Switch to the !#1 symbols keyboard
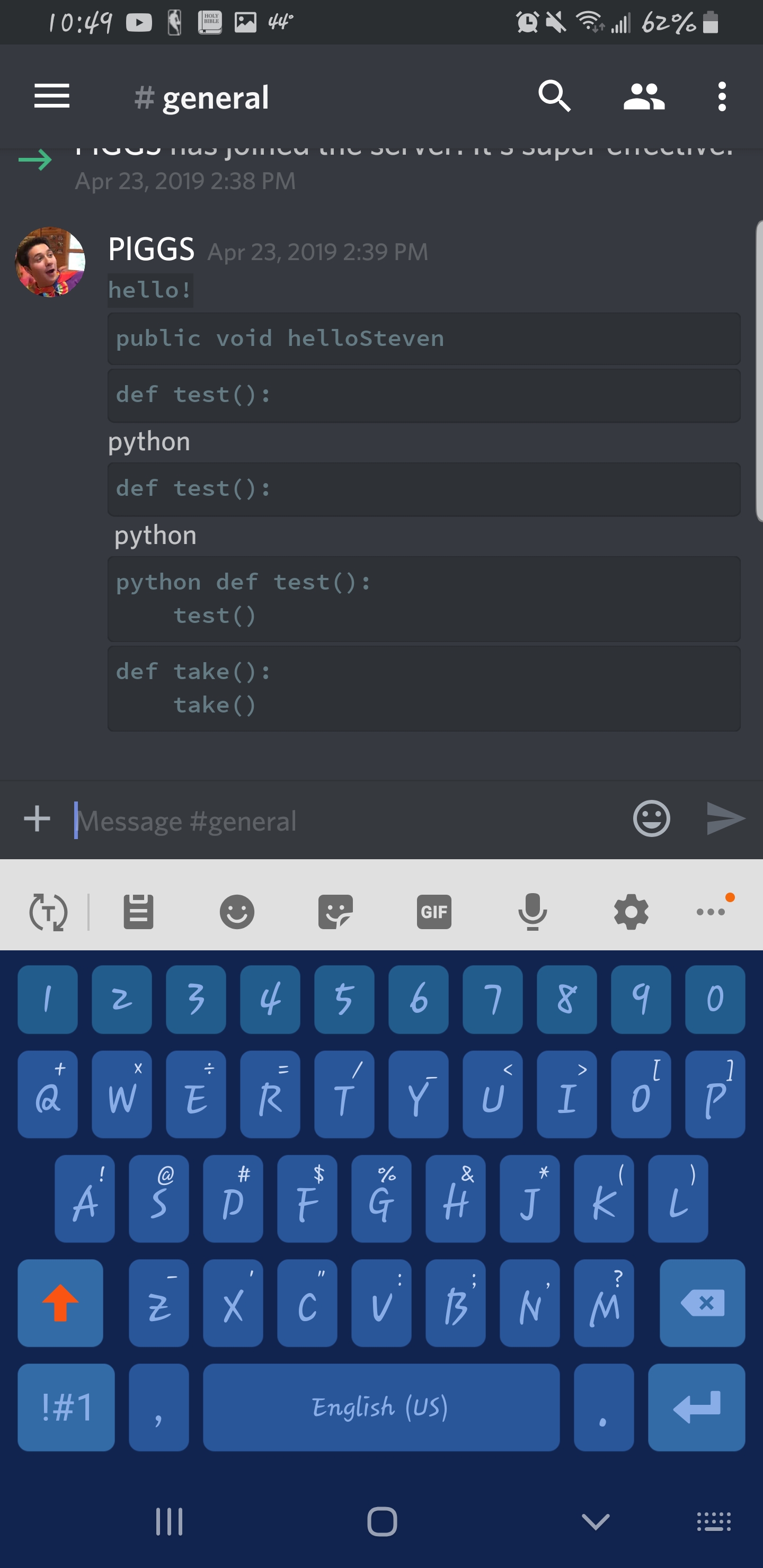Screen dimensions: 763x1568 tap(66, 1407)
